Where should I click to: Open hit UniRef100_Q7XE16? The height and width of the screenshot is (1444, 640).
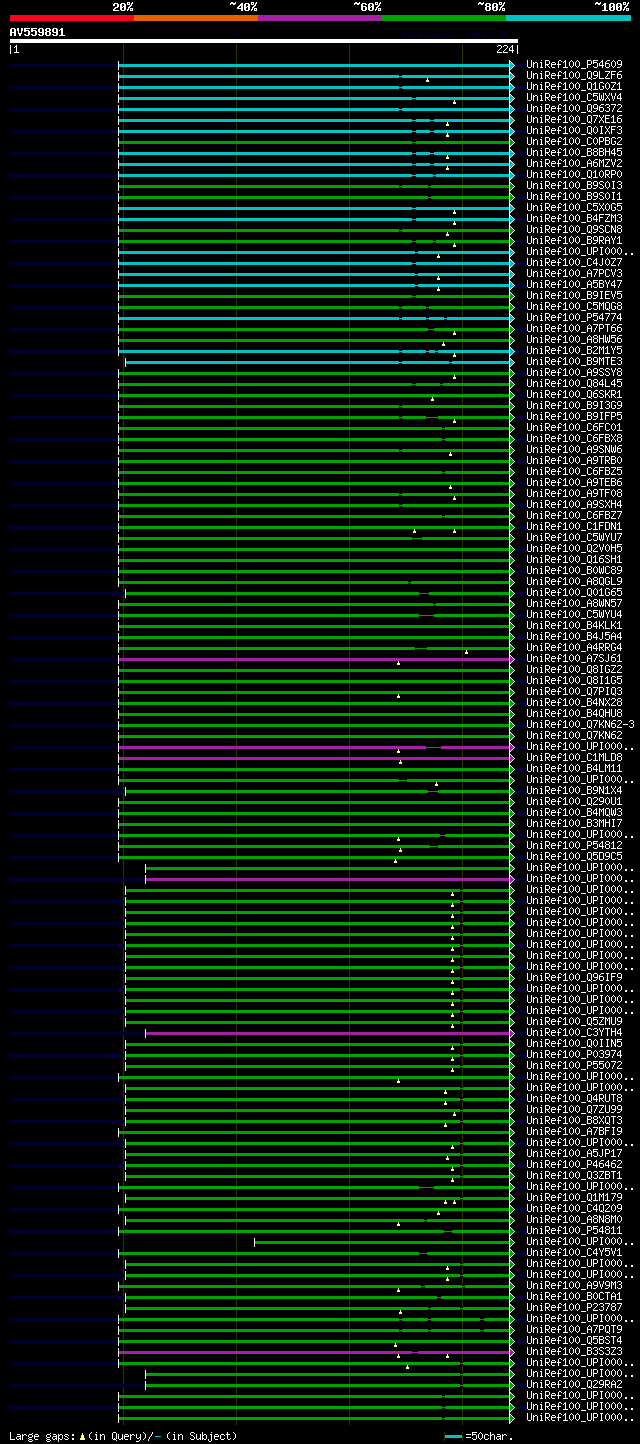coord(574,120)
